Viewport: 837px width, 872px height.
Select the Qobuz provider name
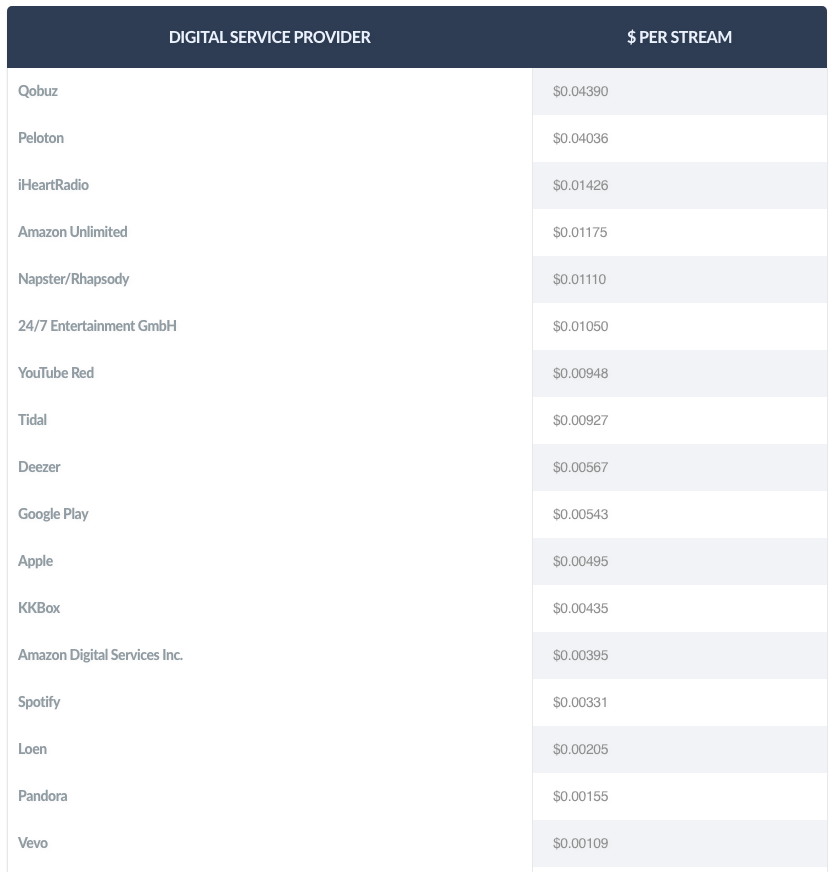coord(38,91)
